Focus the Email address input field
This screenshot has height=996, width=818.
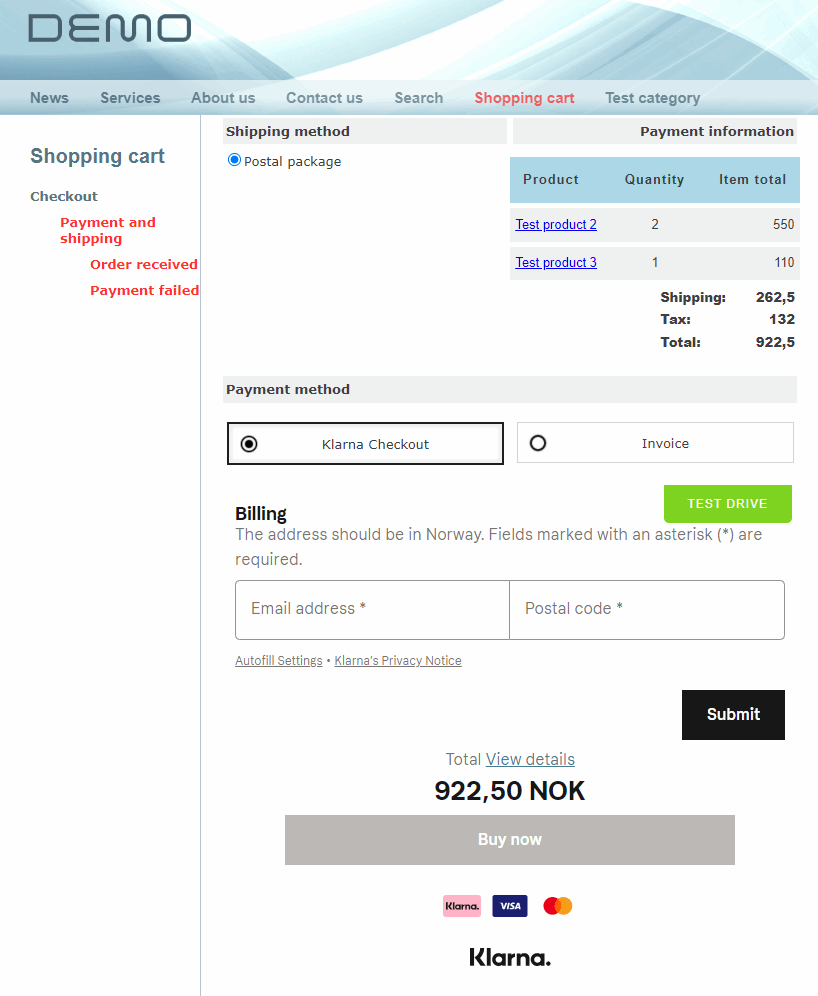[372, 609]
